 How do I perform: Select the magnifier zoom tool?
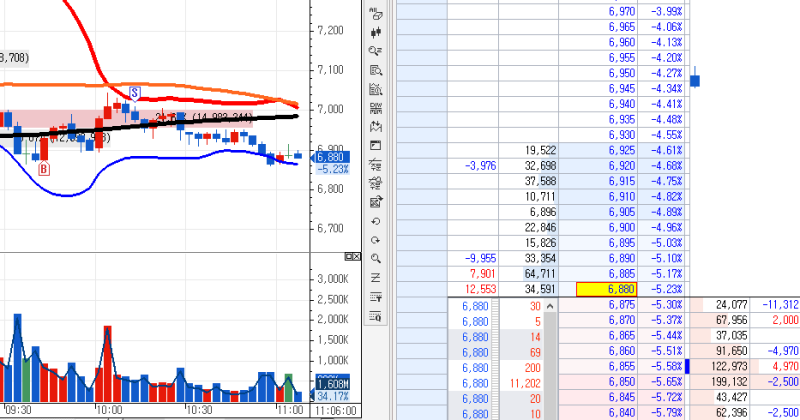[x=376, y=259]
